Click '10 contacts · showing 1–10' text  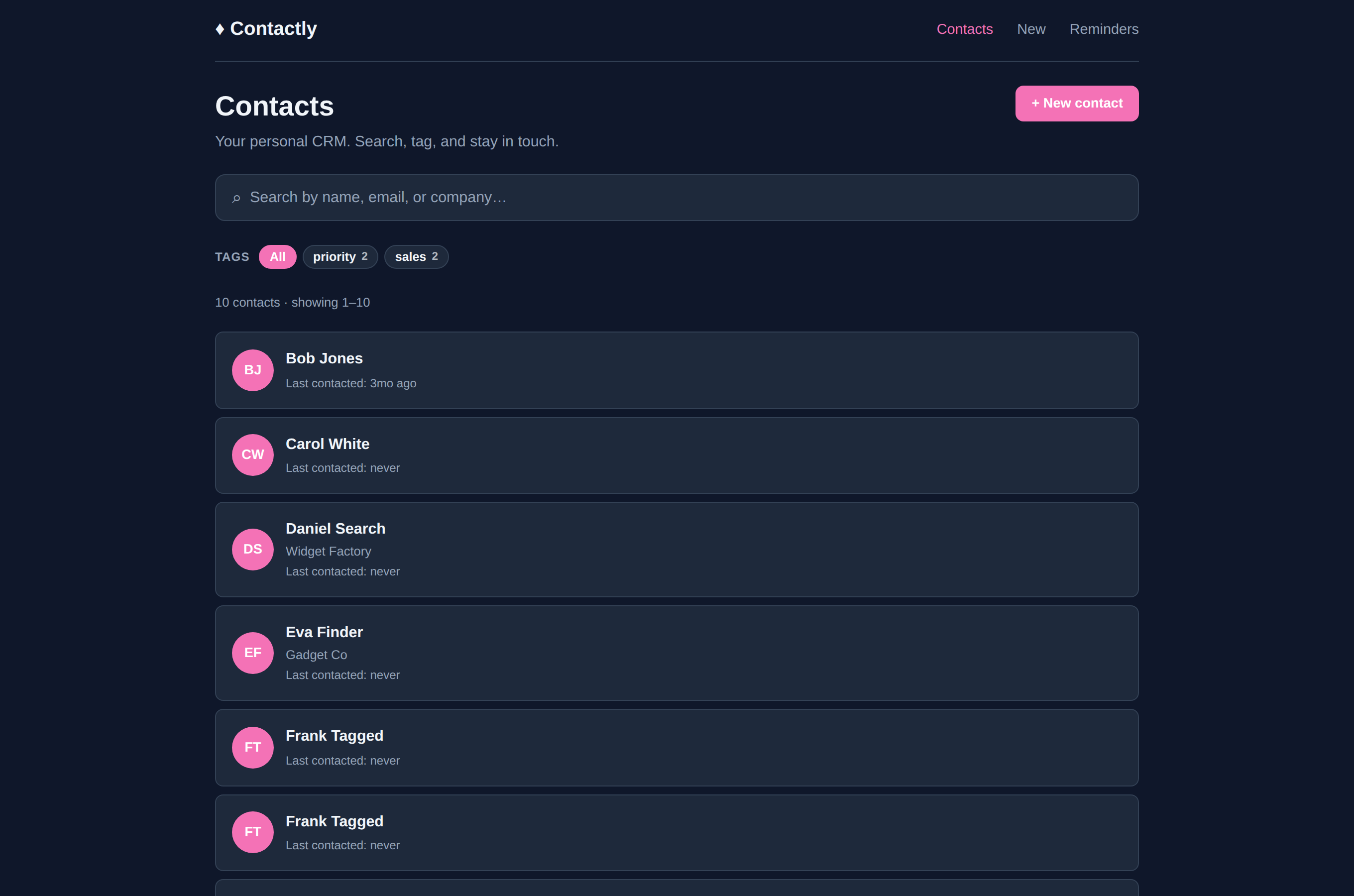tap(292, 302)
